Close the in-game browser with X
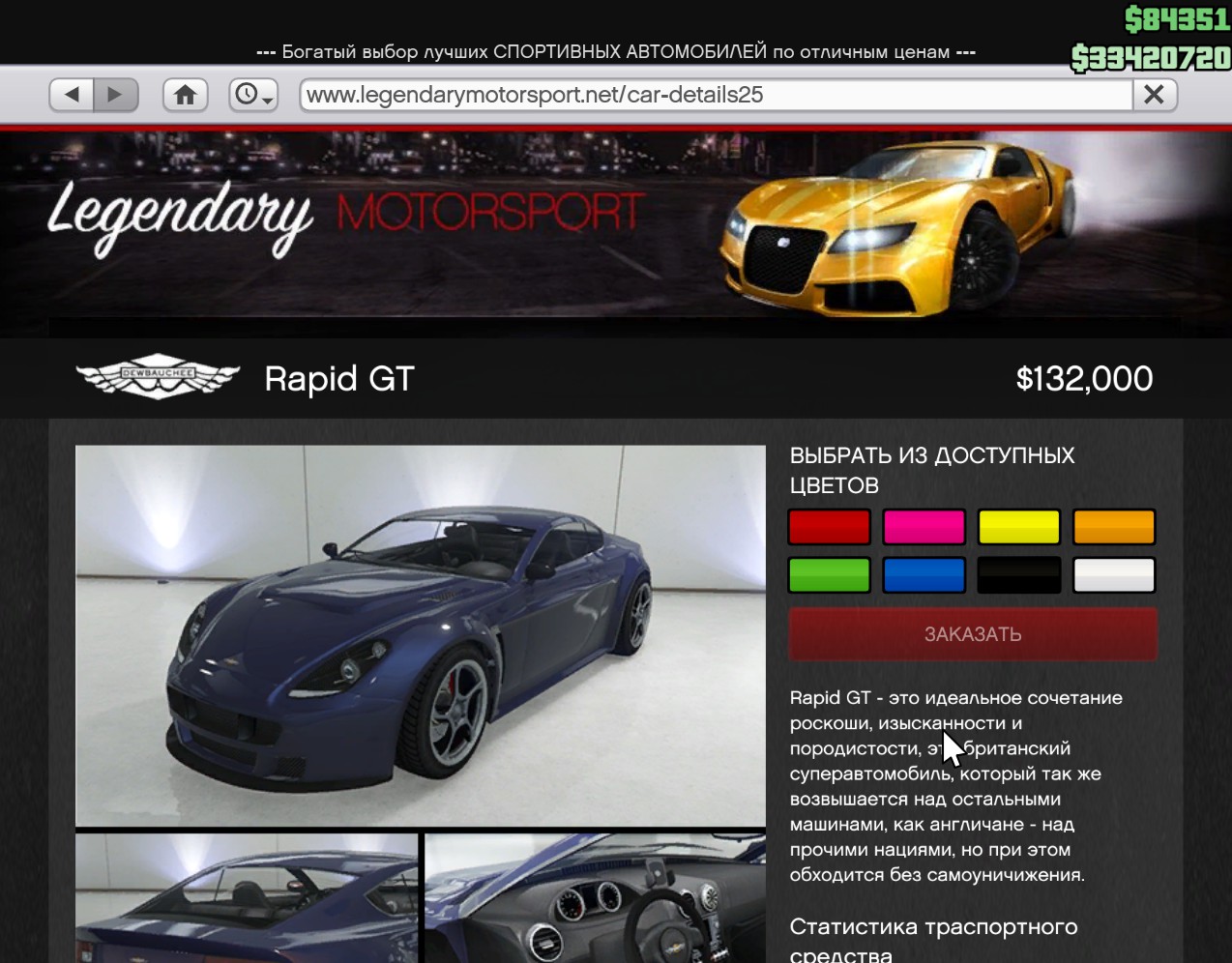This screenshot has width=1232, height=963. pyautogui.click(x=1154, y=95)
